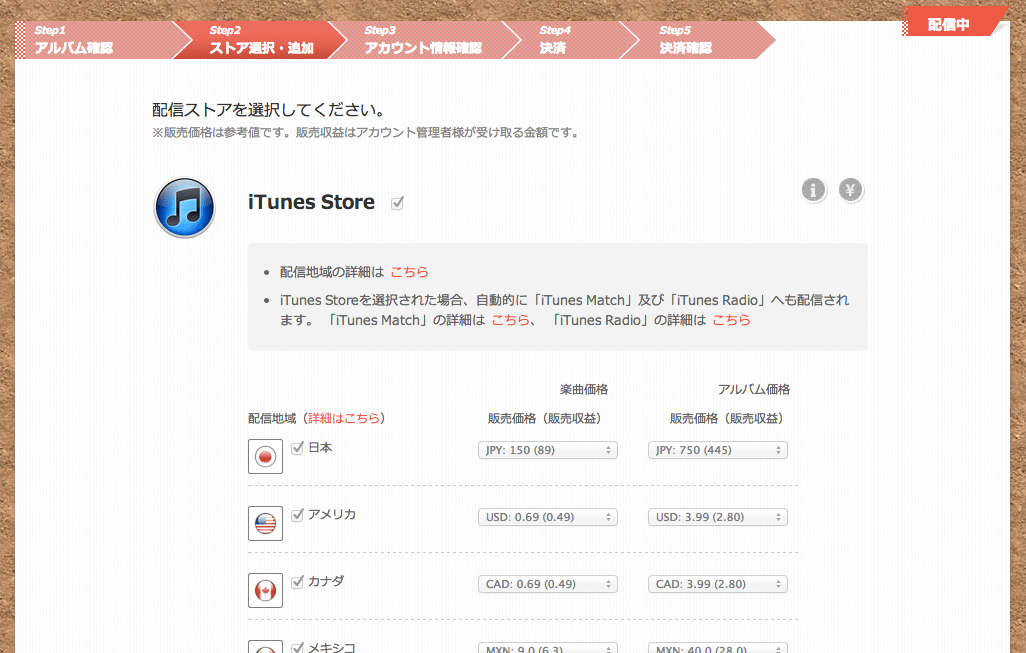Click the 日本 region label
The height and width of the screenshot is (653, 1026).
coord(320,448)
